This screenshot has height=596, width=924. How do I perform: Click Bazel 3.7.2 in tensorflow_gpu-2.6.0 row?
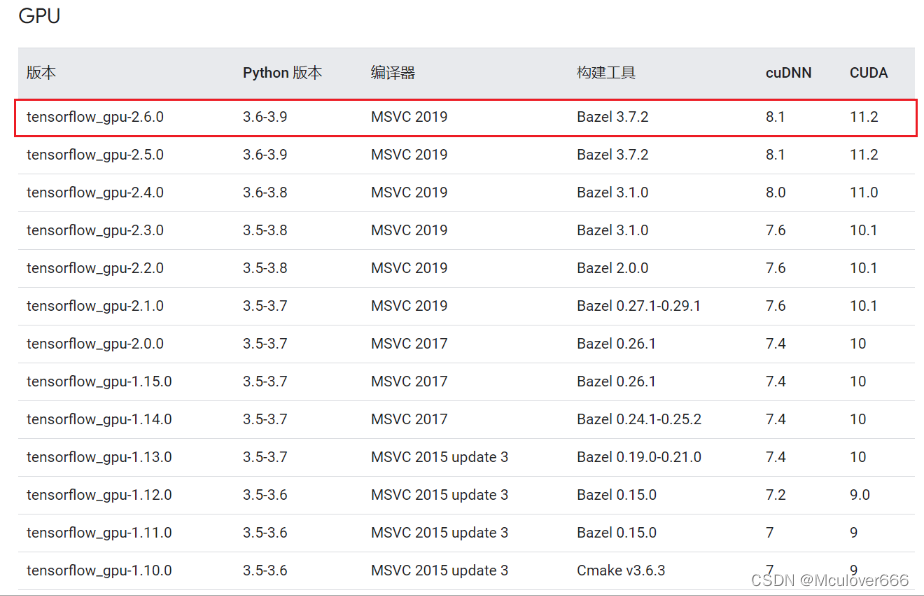point(612,117)
